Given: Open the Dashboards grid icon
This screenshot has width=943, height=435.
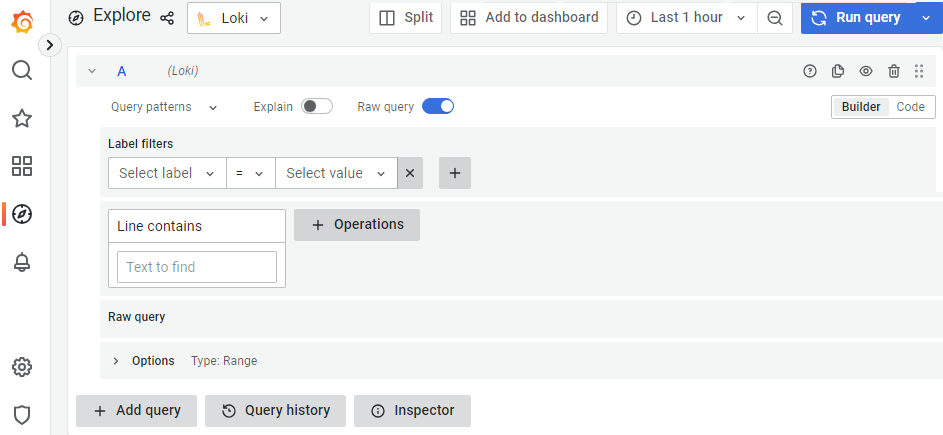Looking at the screenshot, I should [x=22, y=166].
